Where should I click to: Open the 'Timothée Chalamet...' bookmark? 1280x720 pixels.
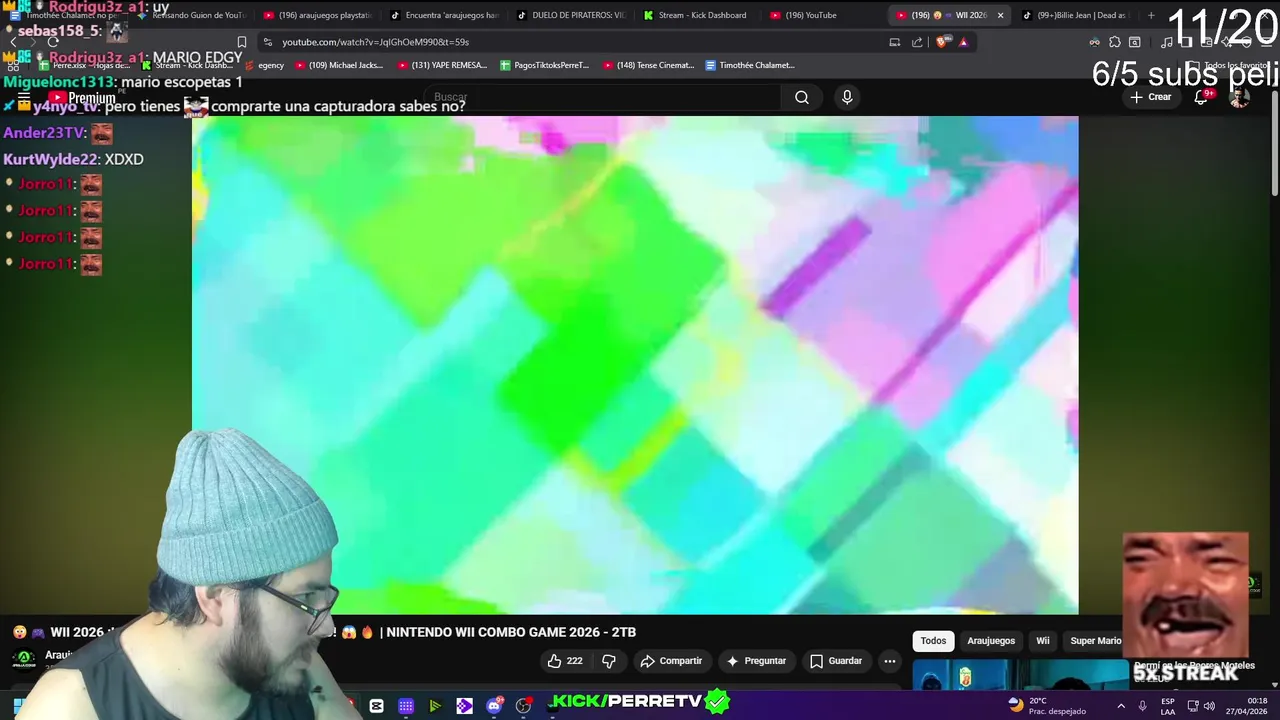coord(750,65)
